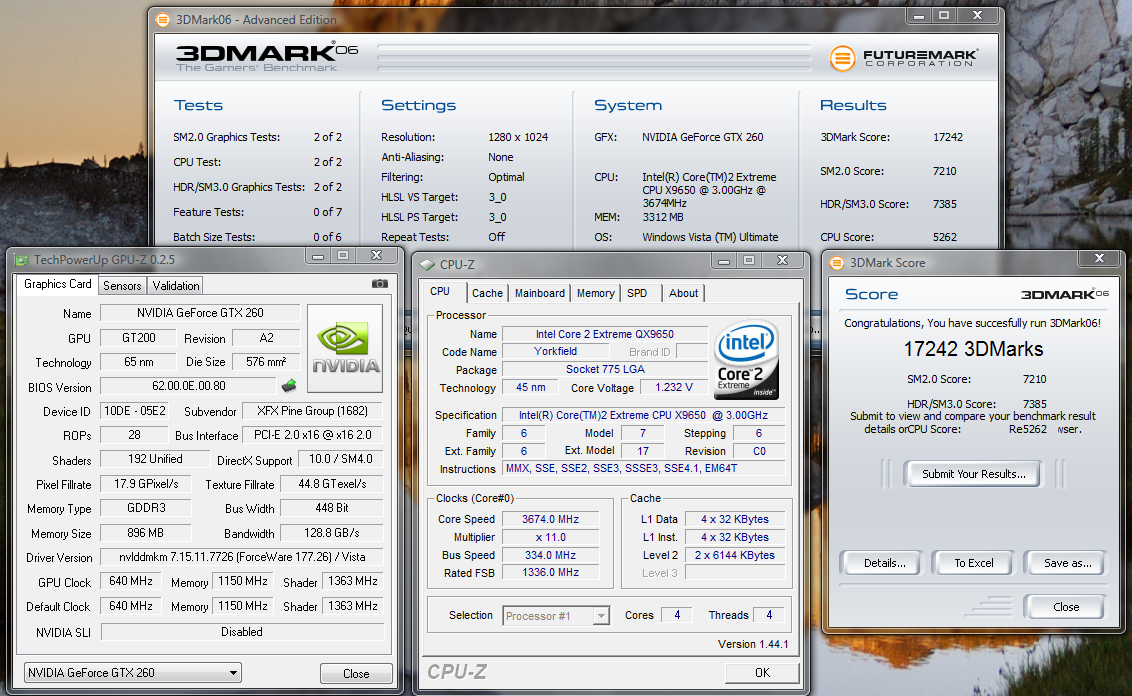Click the GPU-Z screenshot camera icon
1132x696 pixels.
(380, 284)
